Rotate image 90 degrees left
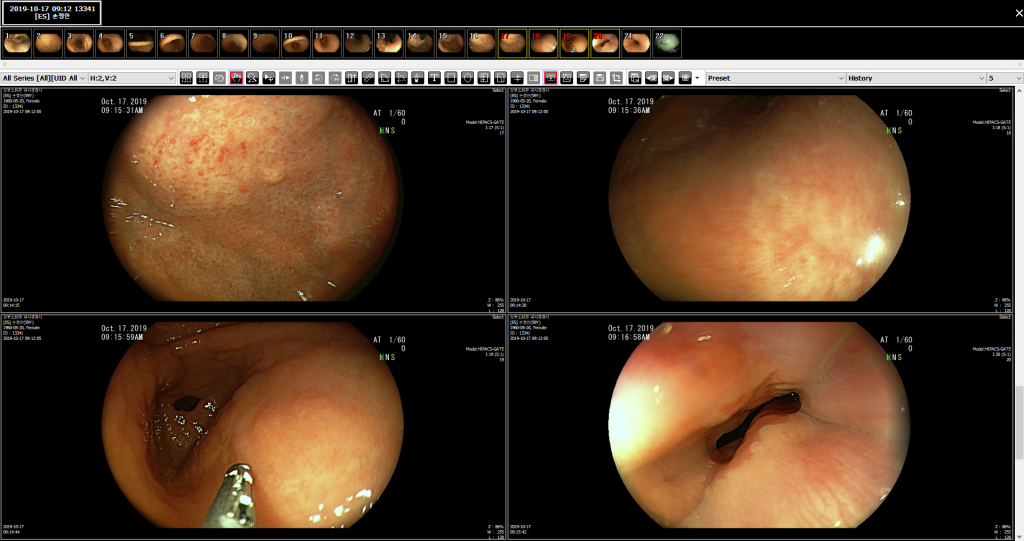 click(319, 78)
